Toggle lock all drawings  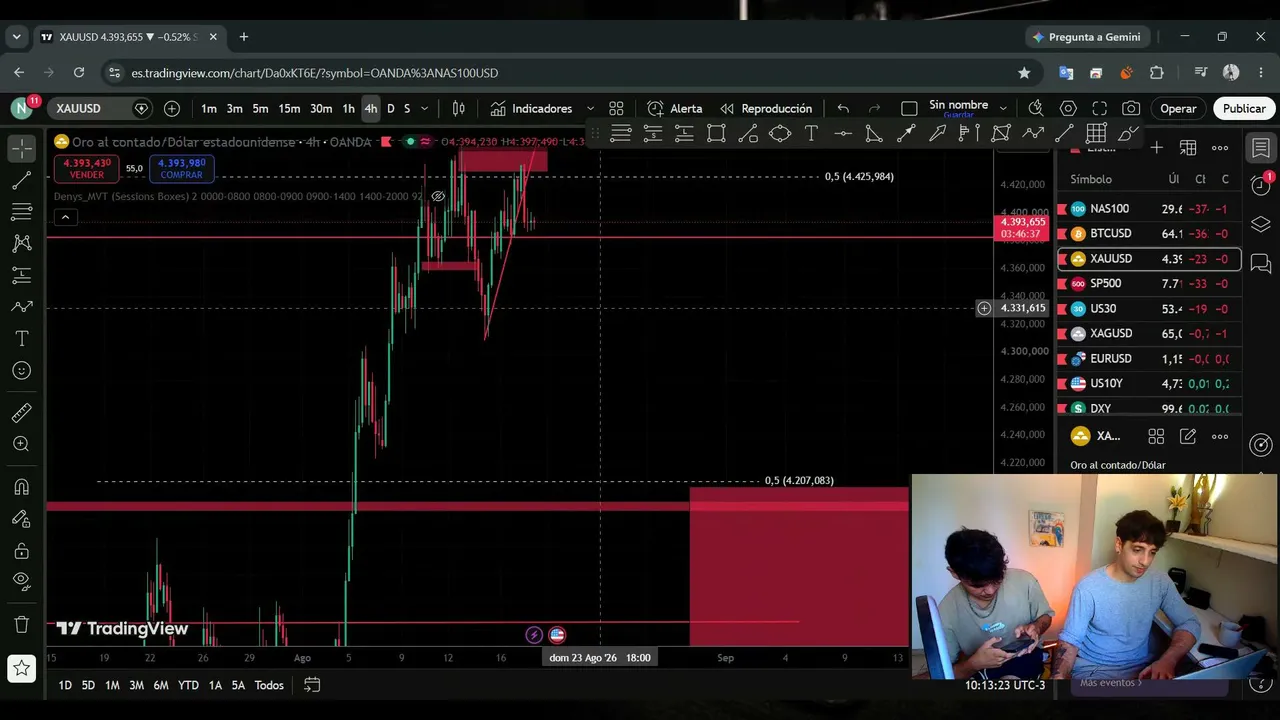pos(22,551)
